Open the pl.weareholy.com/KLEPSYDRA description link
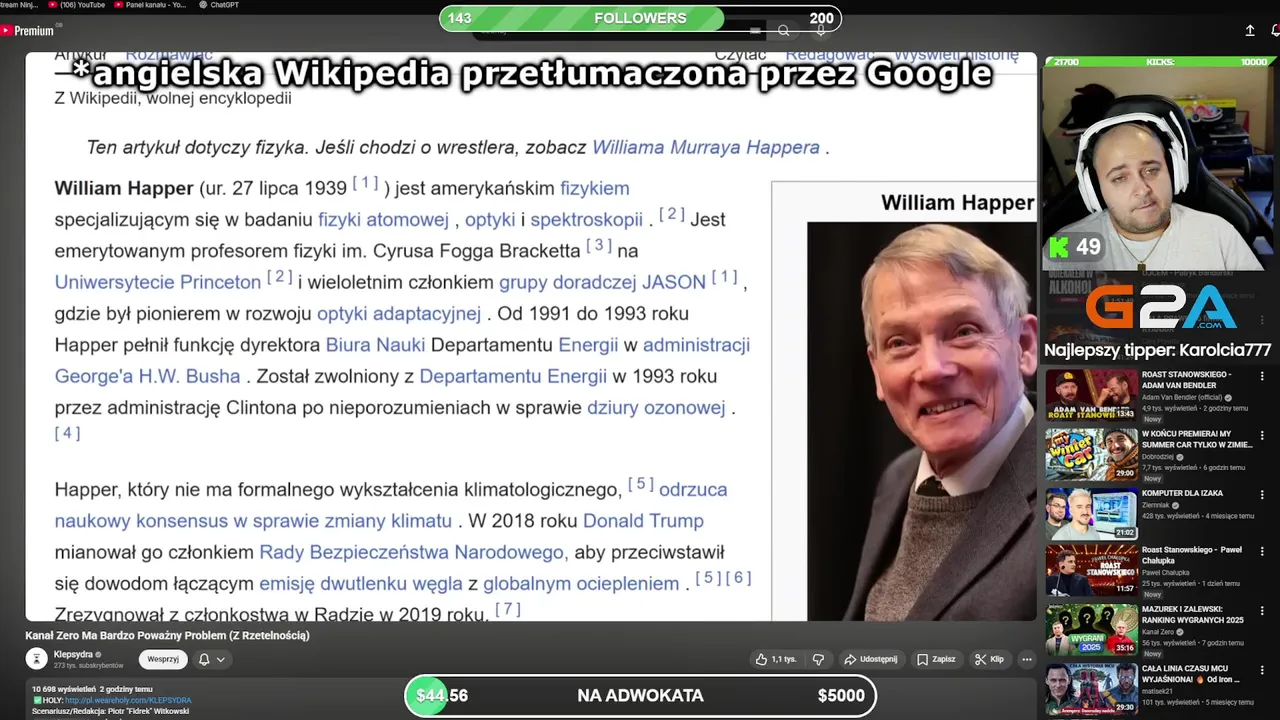Screen dimensions: 1280x720 (x=128, y=700)
